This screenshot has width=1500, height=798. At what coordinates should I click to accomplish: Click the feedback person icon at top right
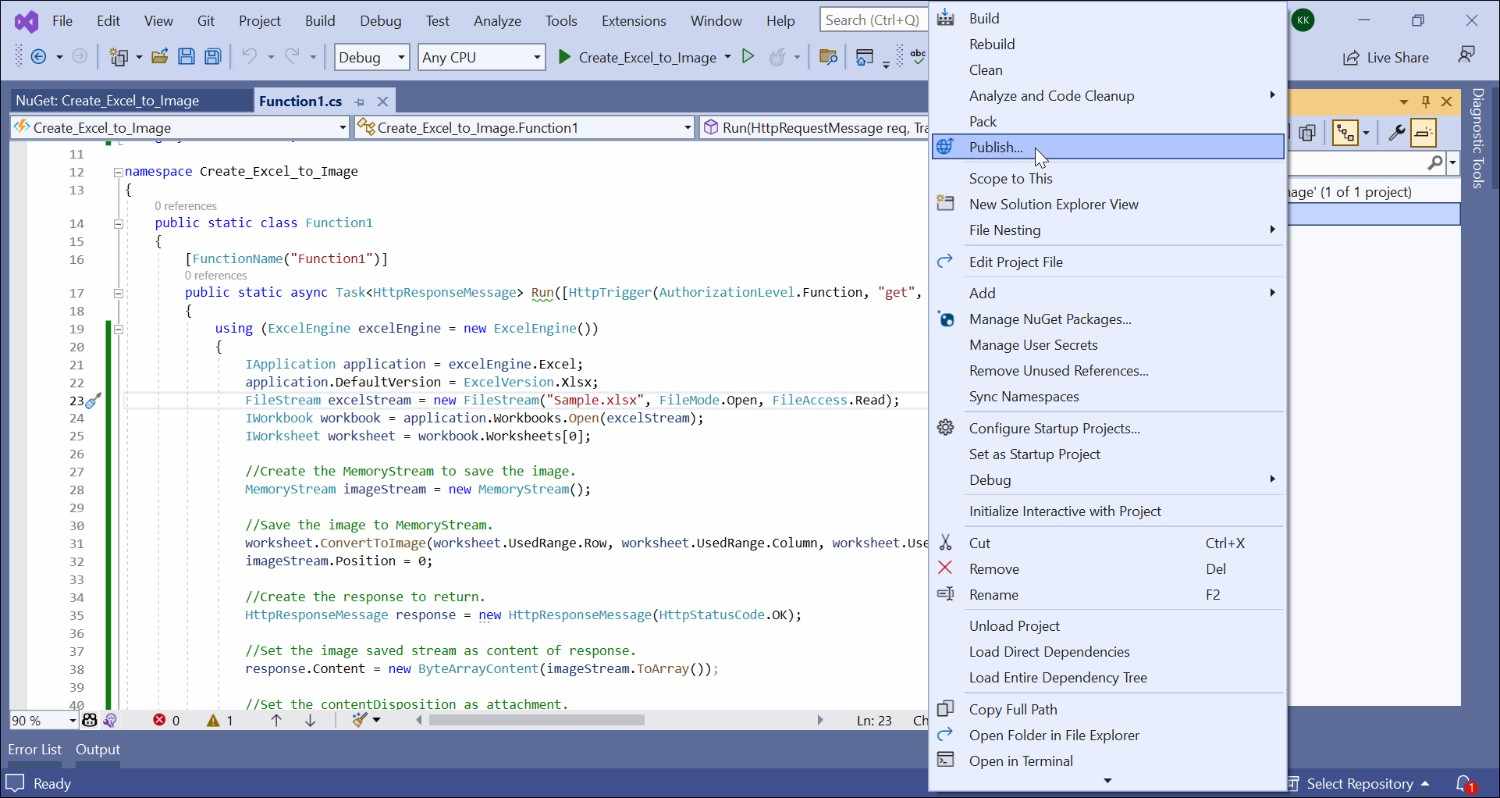click(x=1466, y=55)
